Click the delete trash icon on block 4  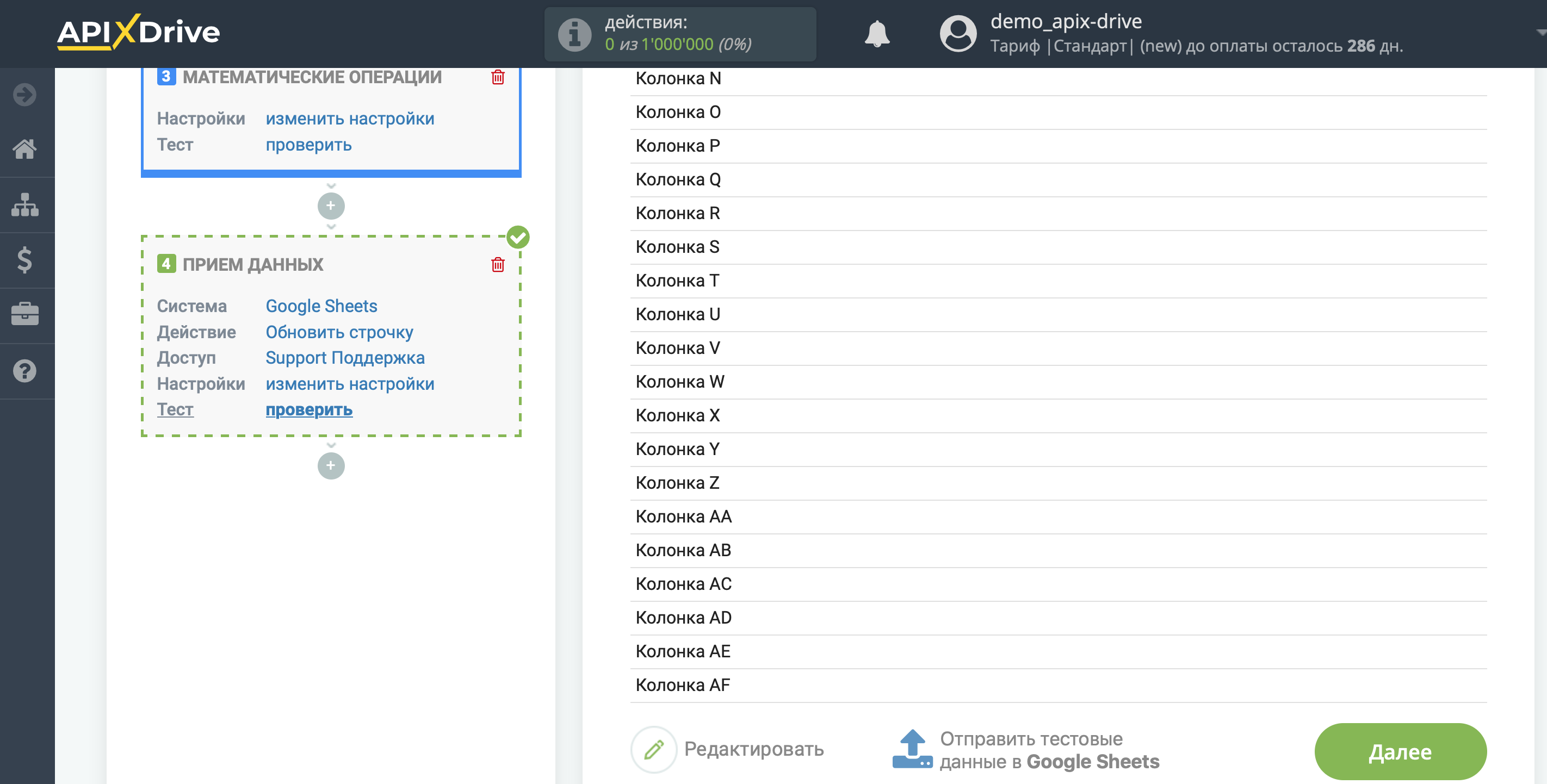pyautogui.click(x=498, y=264)
